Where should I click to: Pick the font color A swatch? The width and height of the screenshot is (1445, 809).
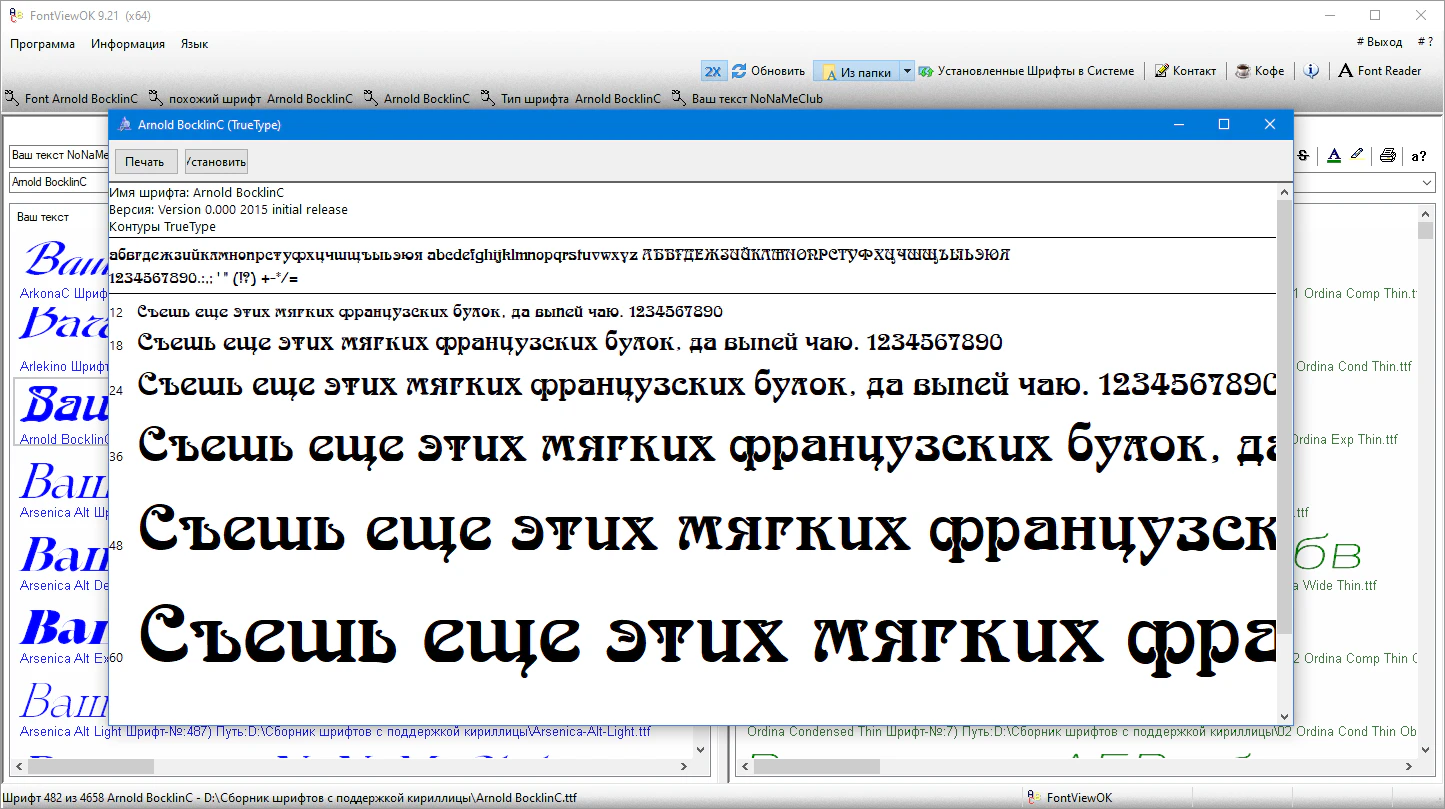[1333, 155]
